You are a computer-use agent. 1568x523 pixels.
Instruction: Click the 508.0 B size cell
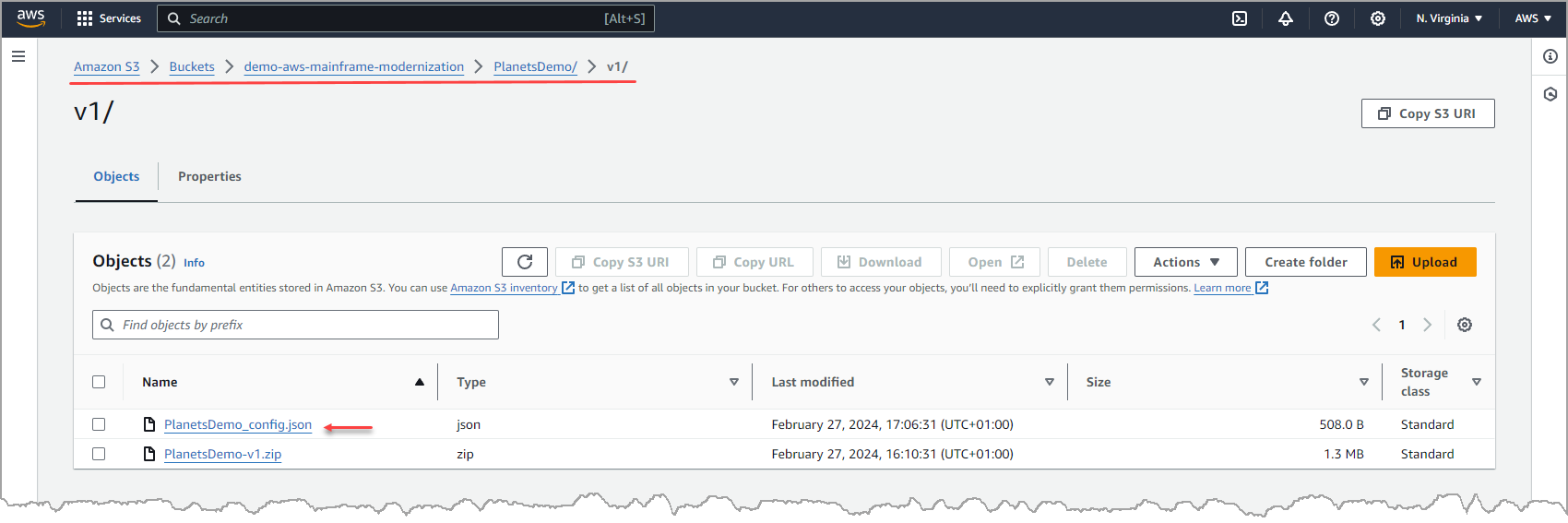point(1341,424)
